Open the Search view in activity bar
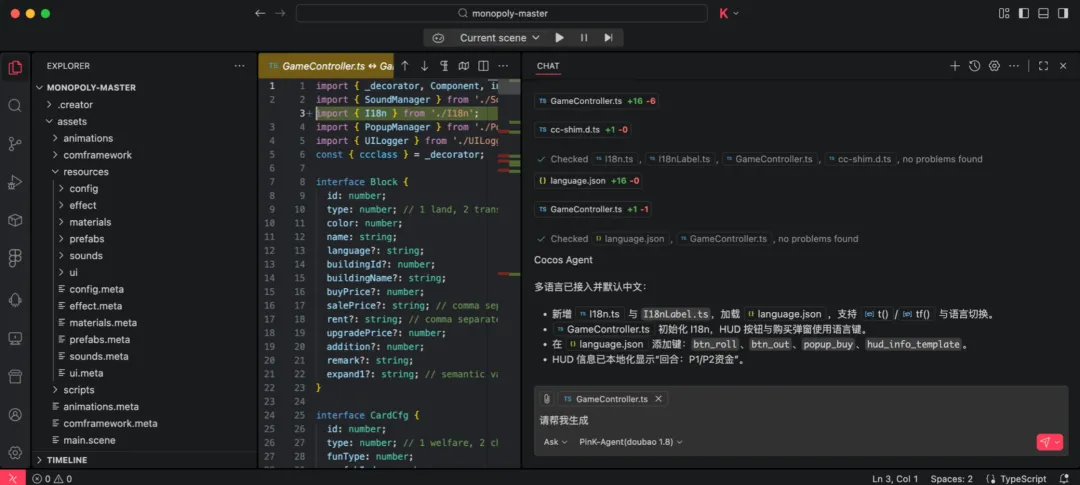Screen dimensions: 1080x485 click(x=15, y=105)
